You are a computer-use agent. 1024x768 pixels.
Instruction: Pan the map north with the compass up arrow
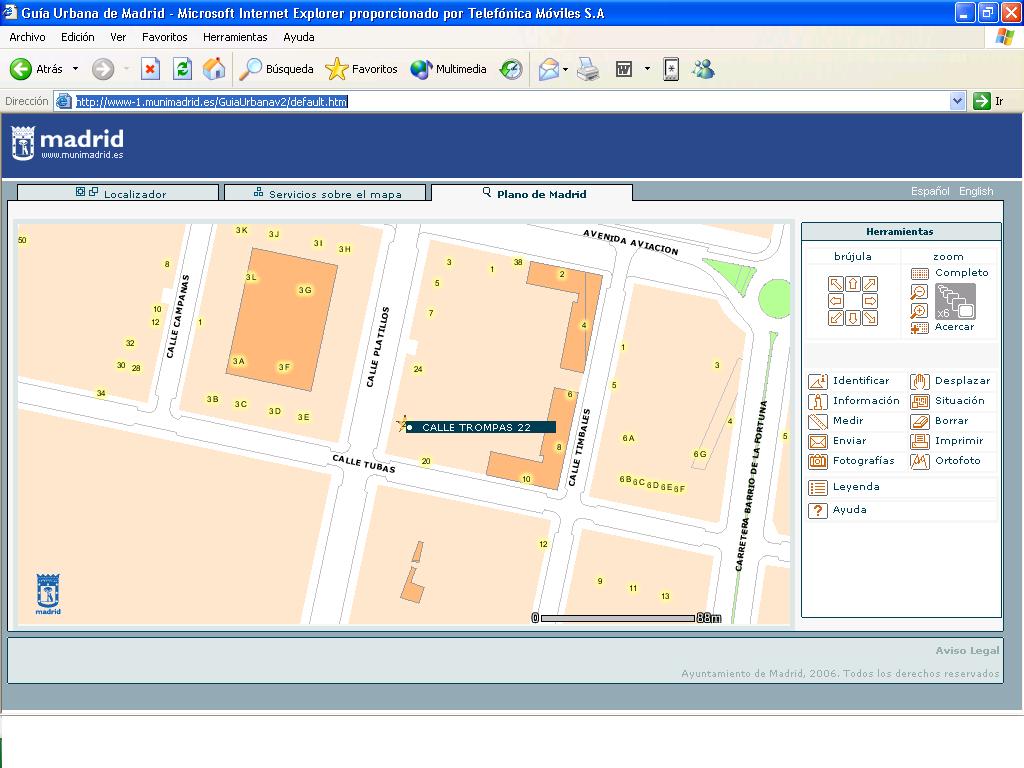click(x=853, y=284)
